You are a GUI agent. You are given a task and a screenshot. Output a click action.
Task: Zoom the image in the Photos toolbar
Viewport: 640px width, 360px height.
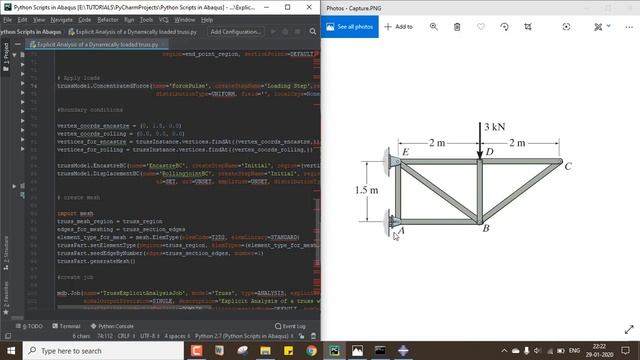tap(433, 27)
